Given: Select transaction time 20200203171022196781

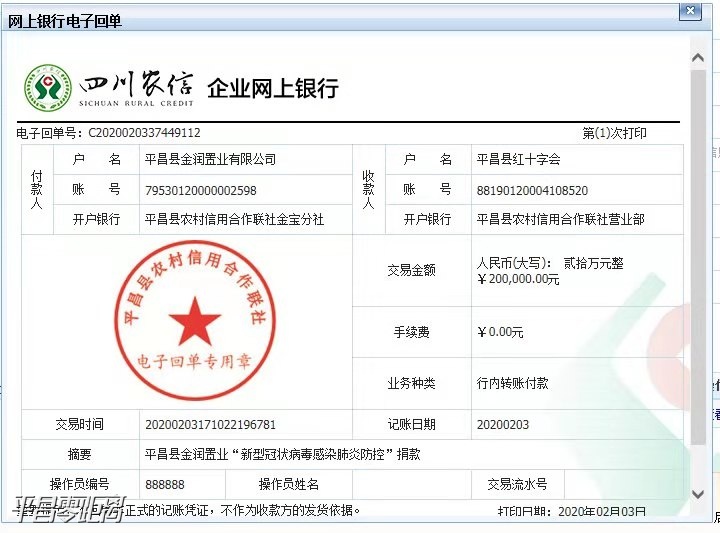Looking at the screenshot, I should tap(210, 425).
